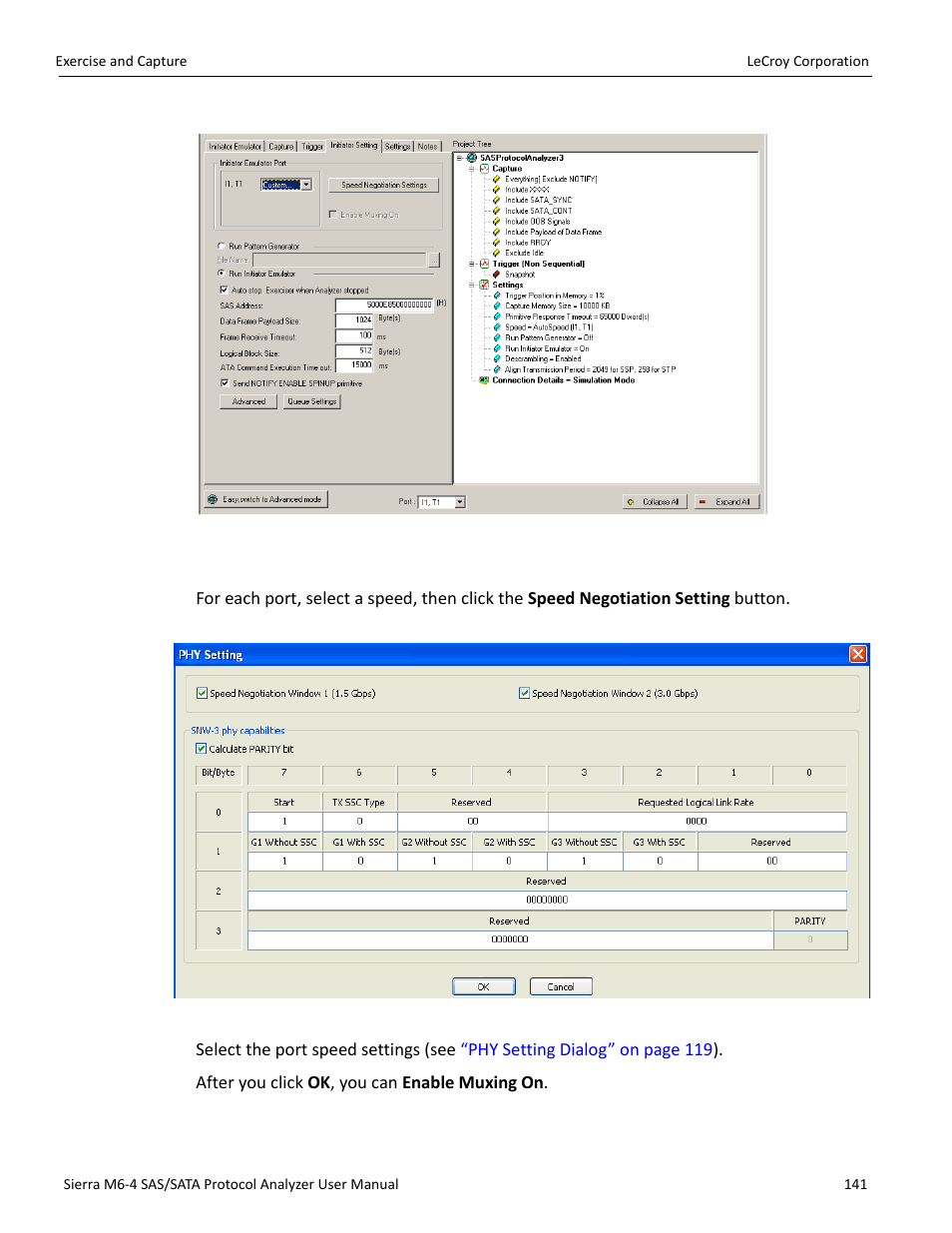Click the Collapse All button
952x1233 pixels.
pyautogui.click(x=655, y=502)
